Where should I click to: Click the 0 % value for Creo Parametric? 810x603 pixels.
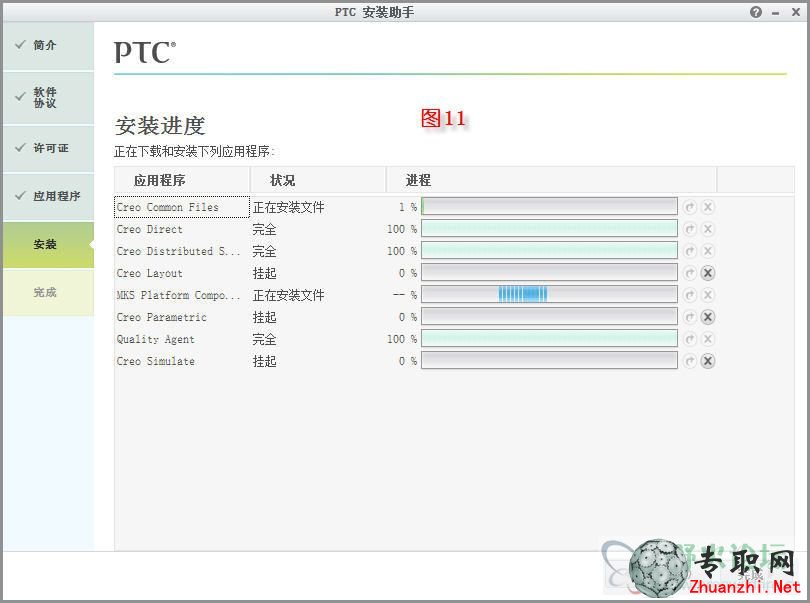(408, 317)
